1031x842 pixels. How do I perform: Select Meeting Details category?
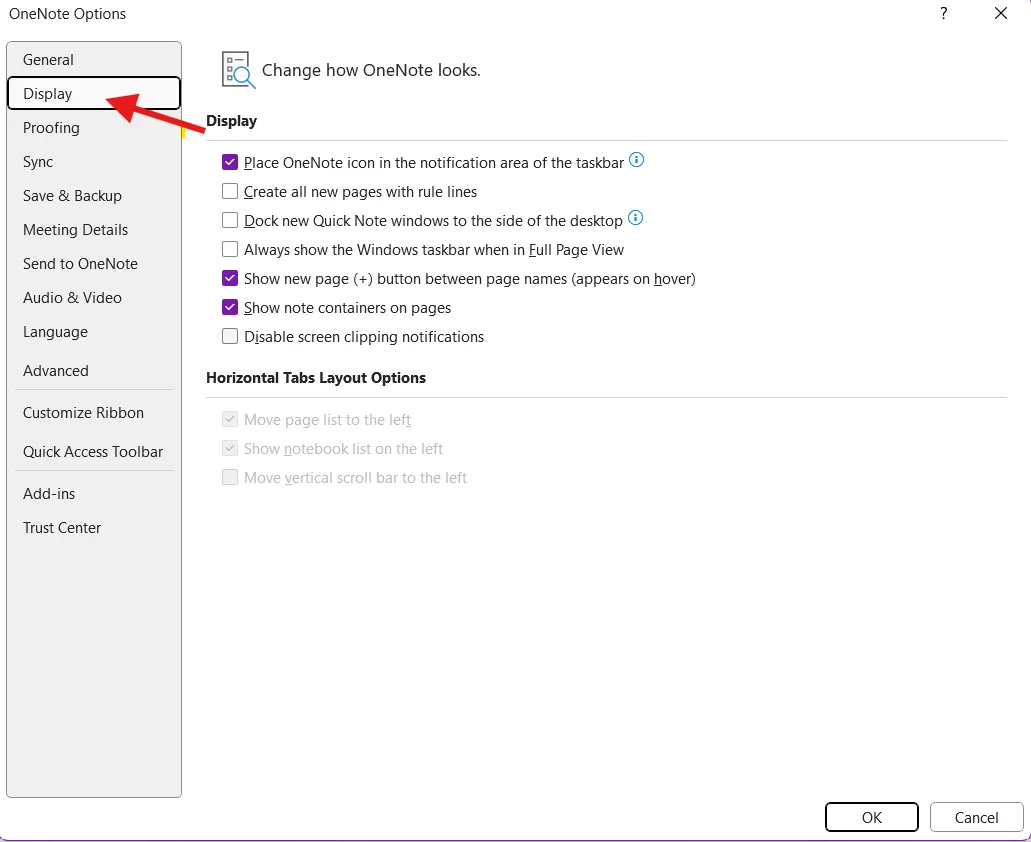93,229
